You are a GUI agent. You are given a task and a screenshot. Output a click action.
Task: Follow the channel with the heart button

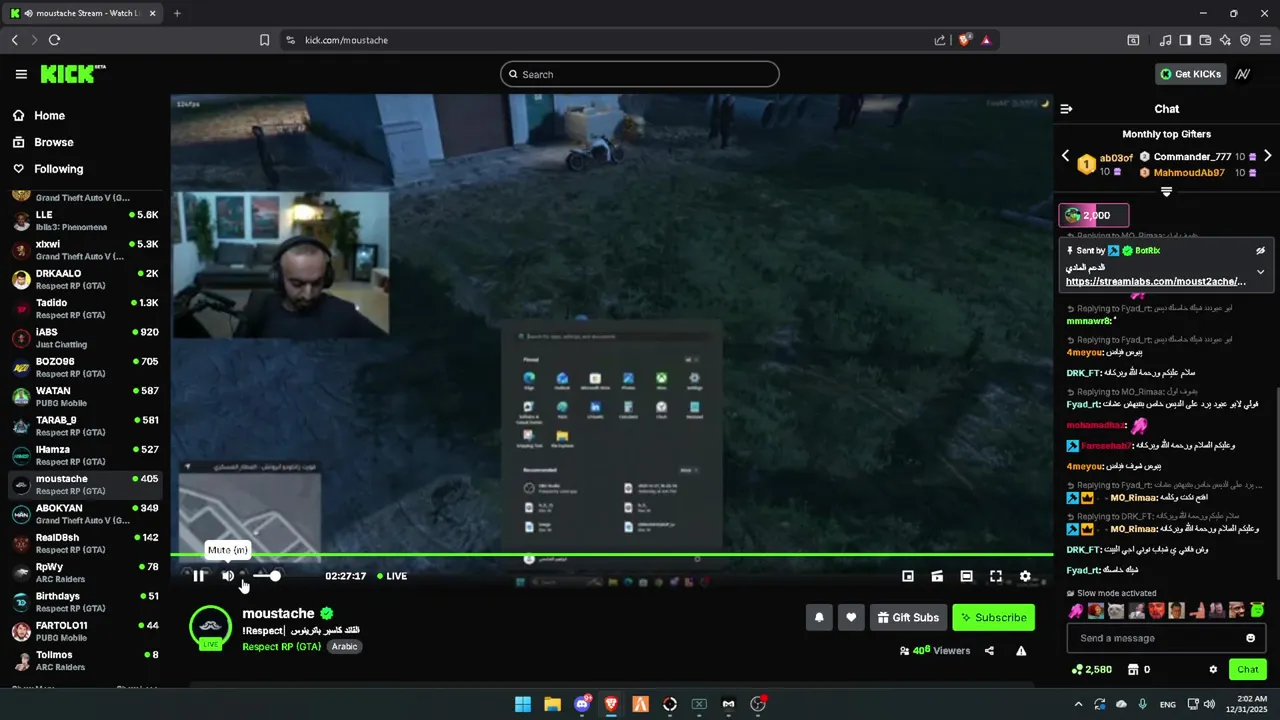851,618
